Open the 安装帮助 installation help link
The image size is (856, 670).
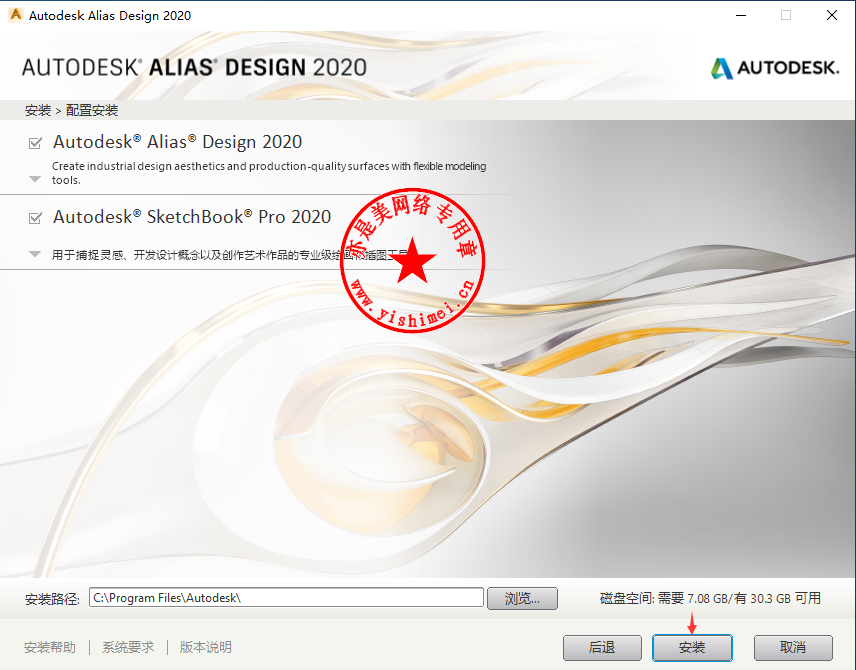tap(50, 647)
